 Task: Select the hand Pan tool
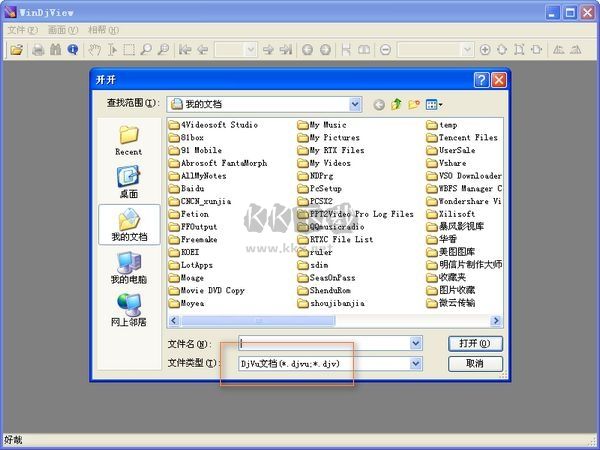tap(95, 50)
